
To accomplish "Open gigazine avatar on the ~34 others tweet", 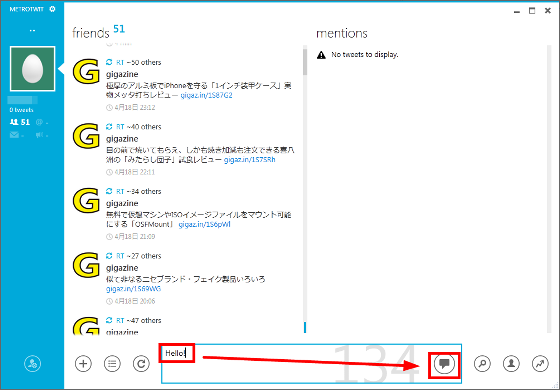I will 86,200.
